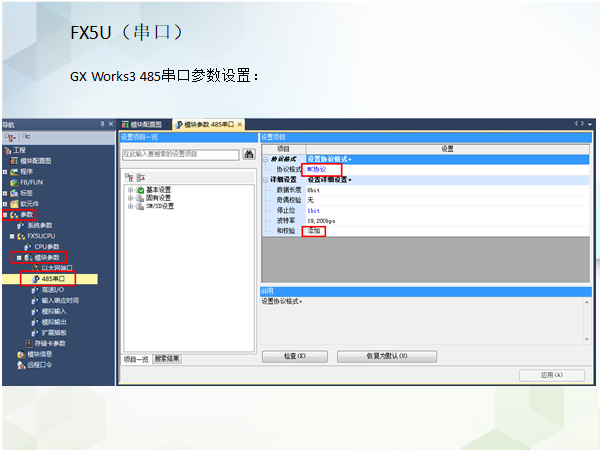This screenshot has width=600, height=450.
Task: Click the 模拟输出 icon
Action: (35, 322)
